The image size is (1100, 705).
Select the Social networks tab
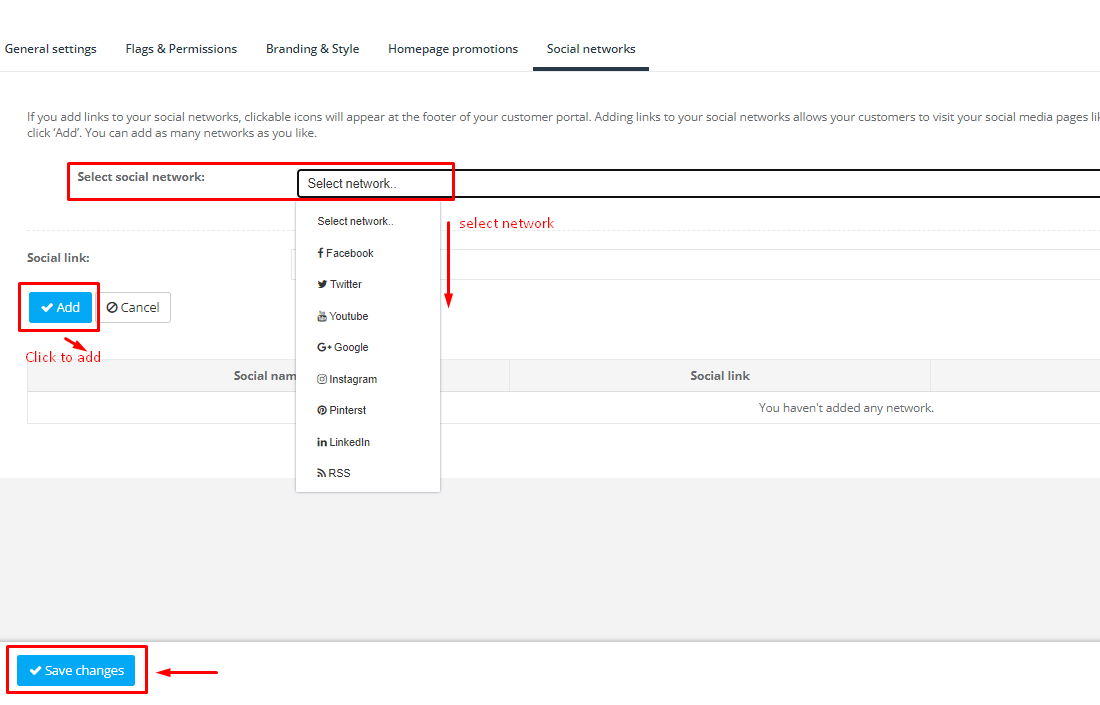[590, 48]
